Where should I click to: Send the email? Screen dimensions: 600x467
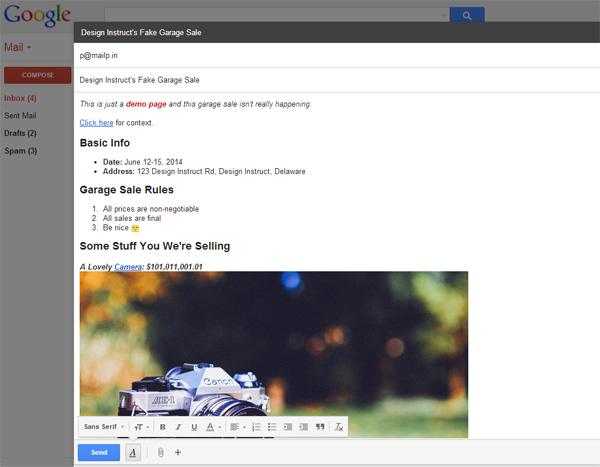(99, 452)
